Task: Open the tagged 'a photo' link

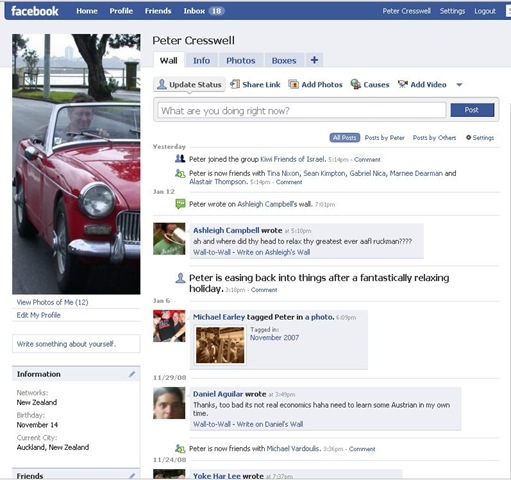Action: (319, 317)
